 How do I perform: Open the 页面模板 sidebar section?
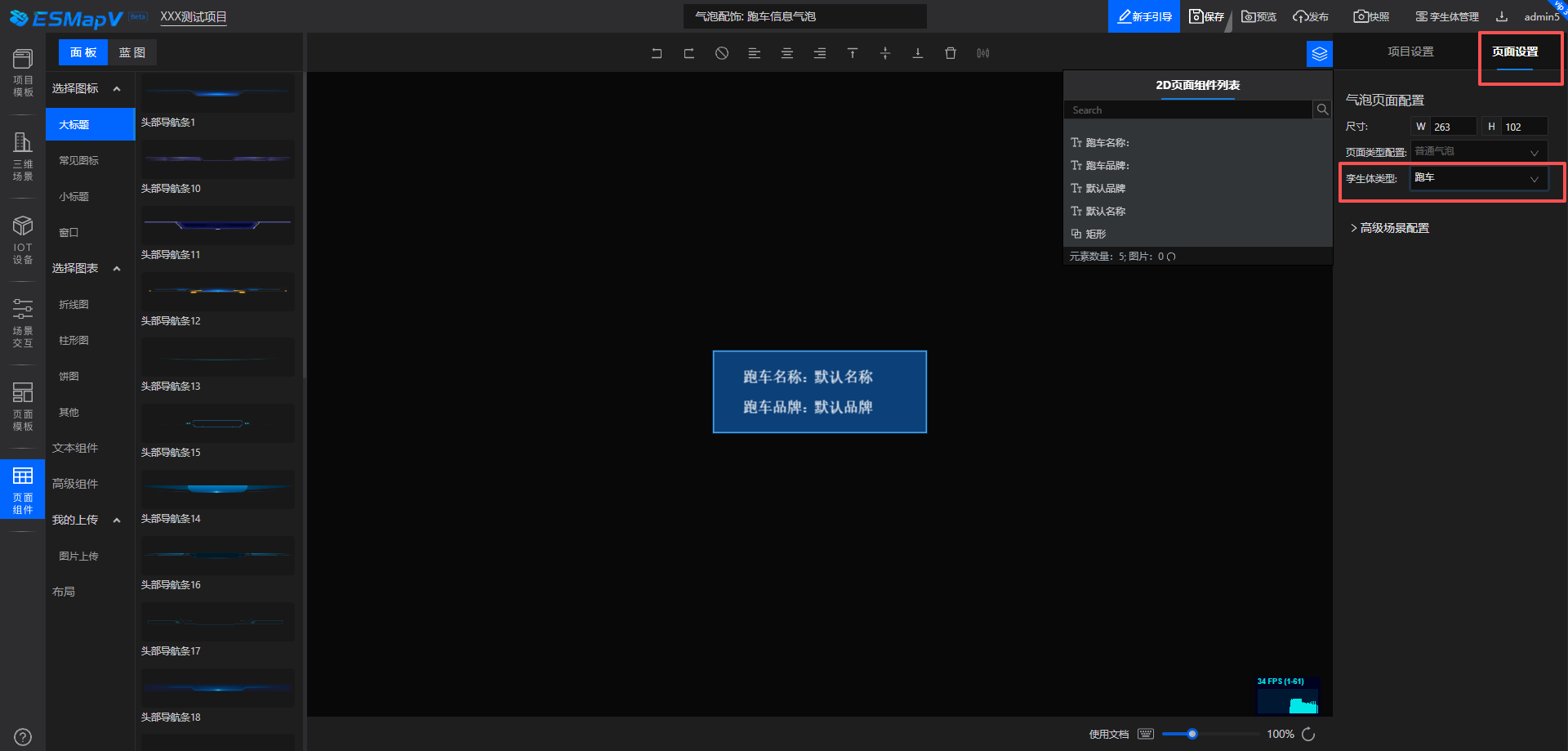point(23,407)
